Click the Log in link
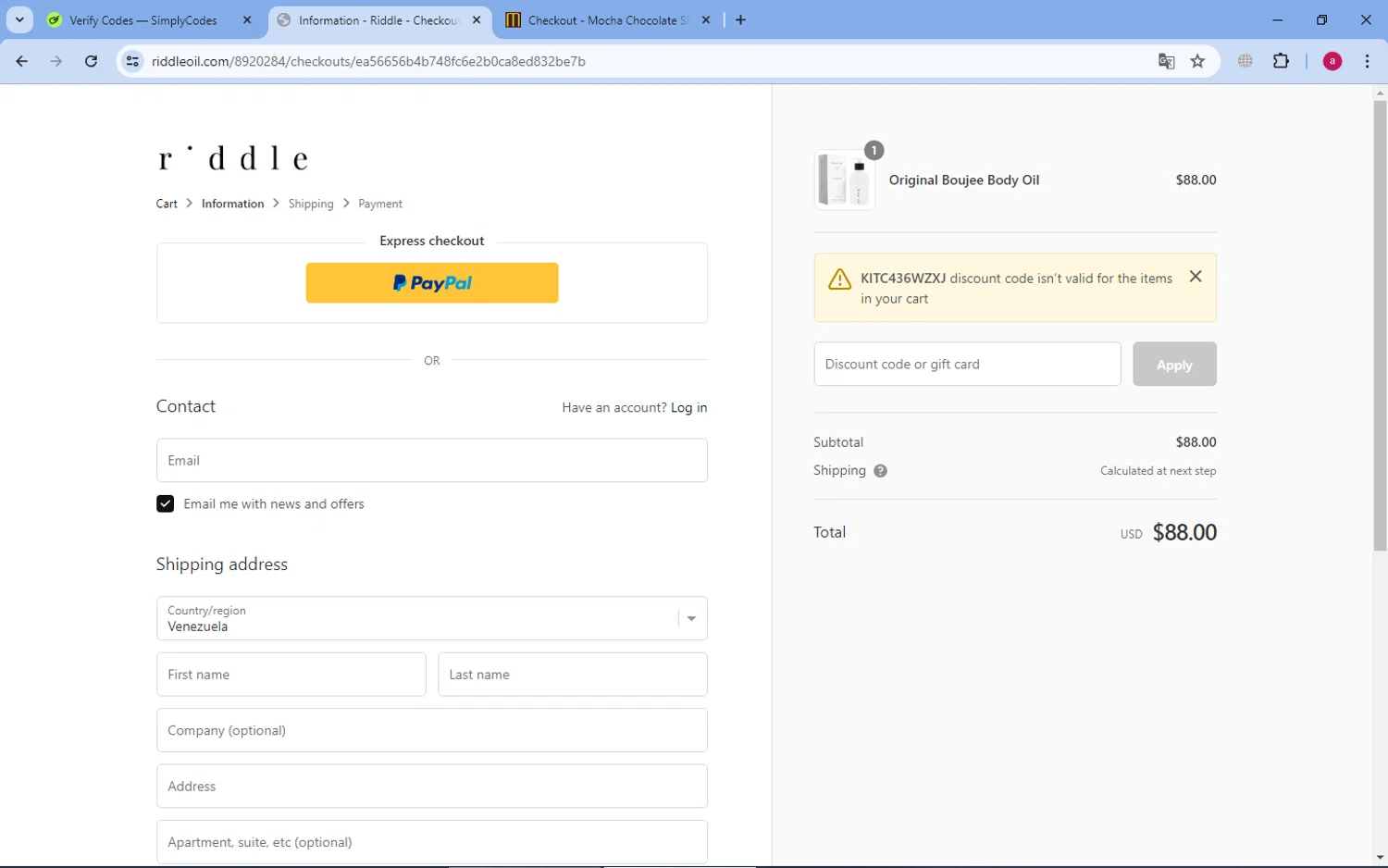The image size is (1388, 868). 688,407
